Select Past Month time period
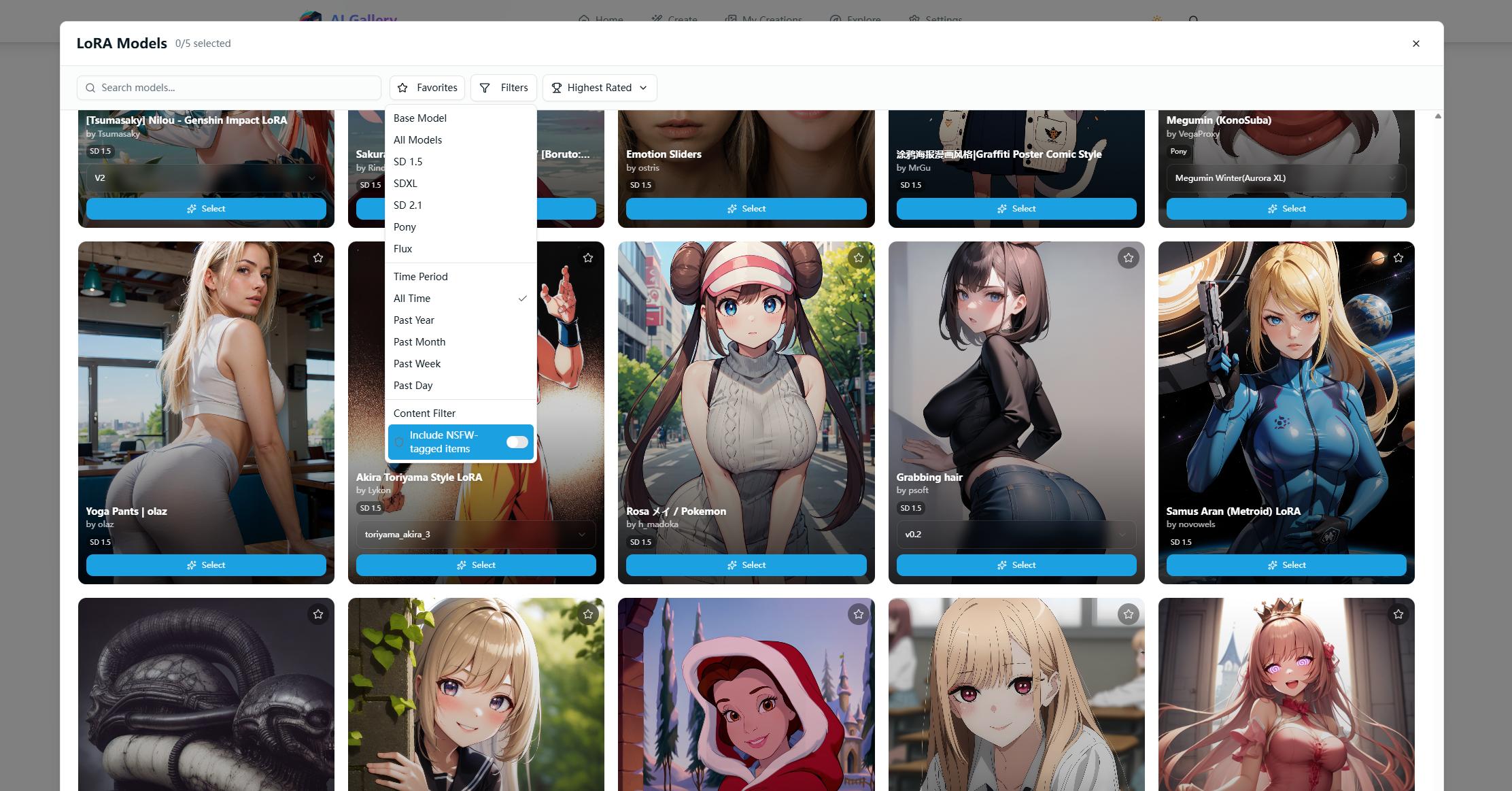Screen dimensions: 1512x791 click(x=460, y=342)
